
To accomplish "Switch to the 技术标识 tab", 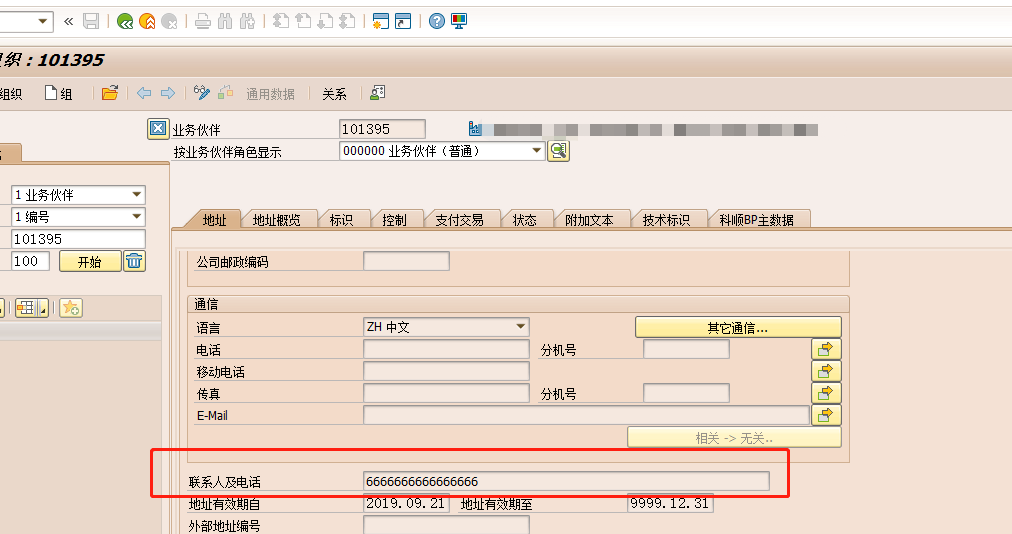I will (667, 220).
